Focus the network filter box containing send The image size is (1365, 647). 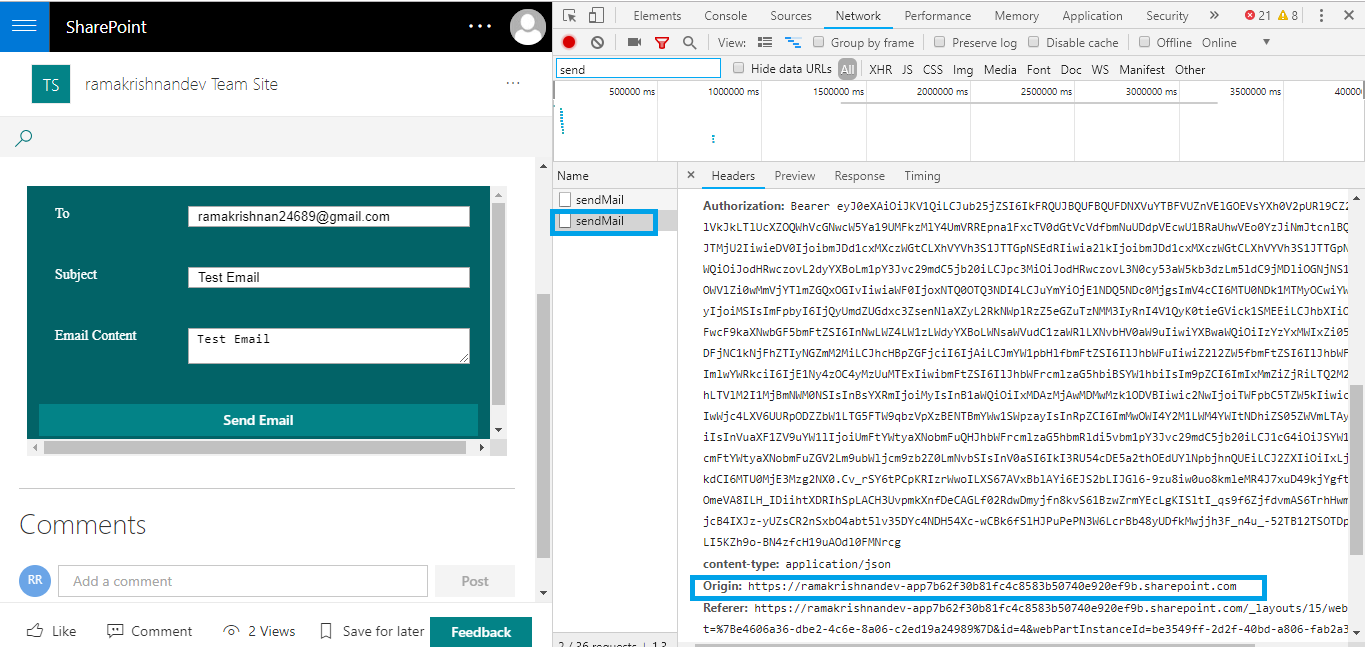pos(638,69)
